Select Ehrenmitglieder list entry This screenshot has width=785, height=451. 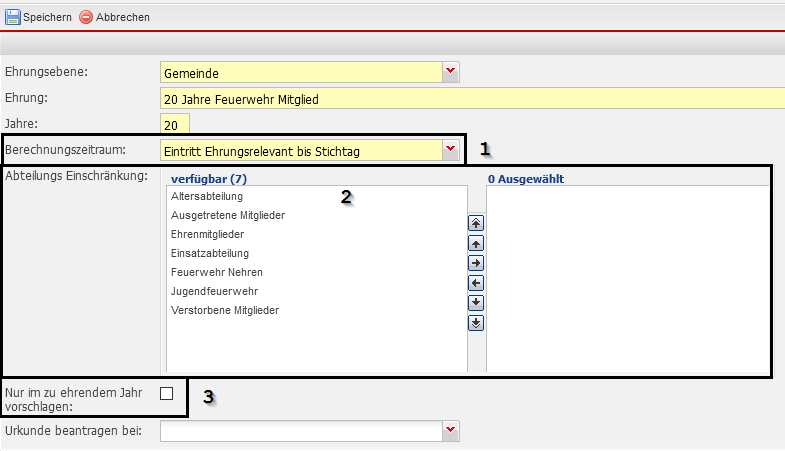pos(209,234)
